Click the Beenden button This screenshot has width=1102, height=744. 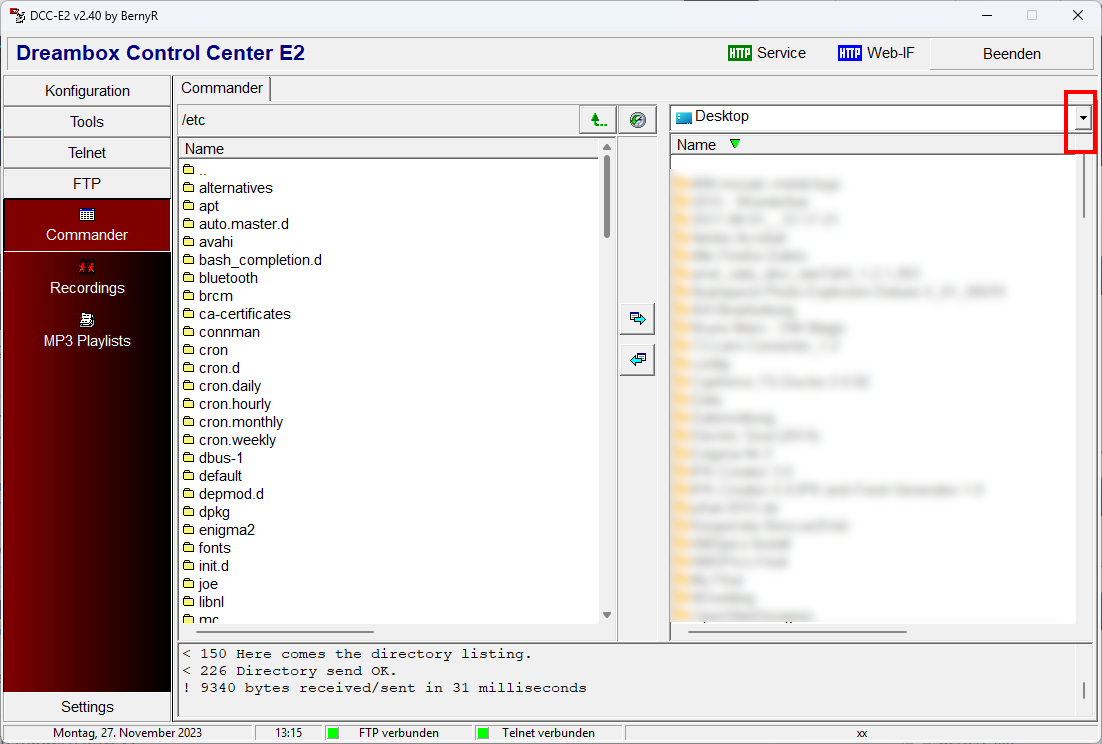coord(1011,54)
